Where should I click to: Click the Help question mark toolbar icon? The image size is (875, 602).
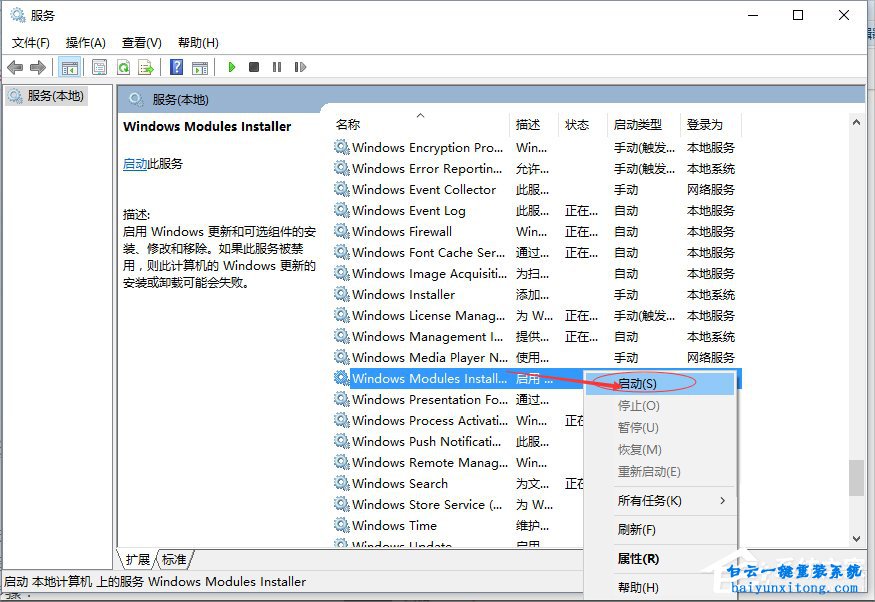pyautogui.click(x=175, y=67)
